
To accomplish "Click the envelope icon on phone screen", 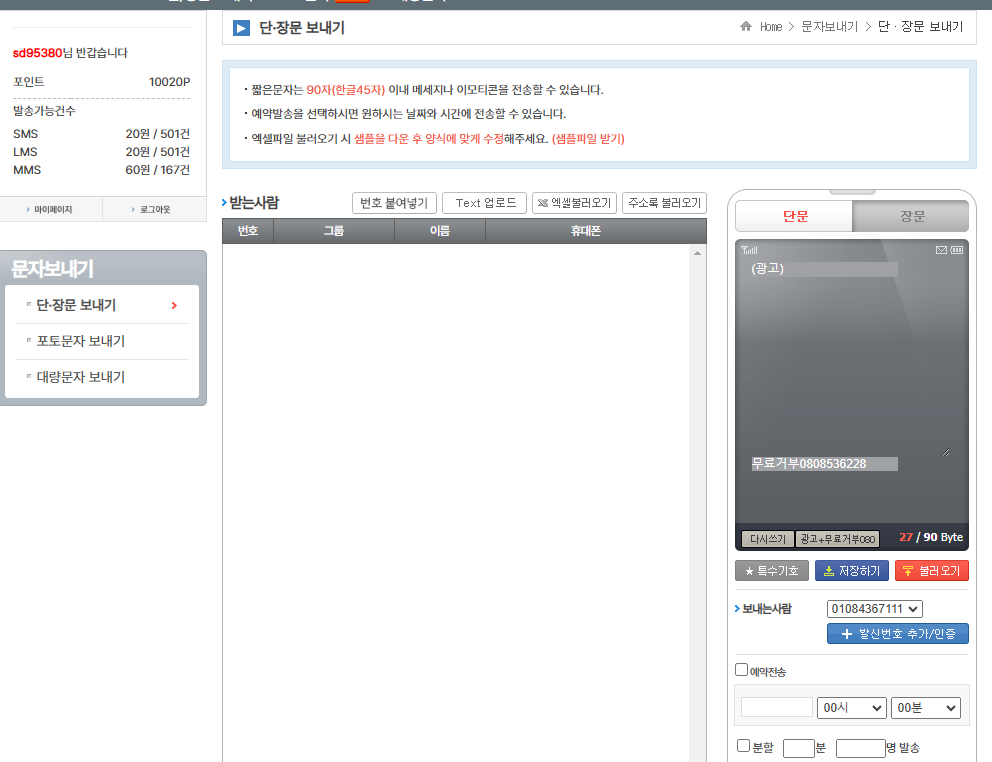I will point(941,250).
